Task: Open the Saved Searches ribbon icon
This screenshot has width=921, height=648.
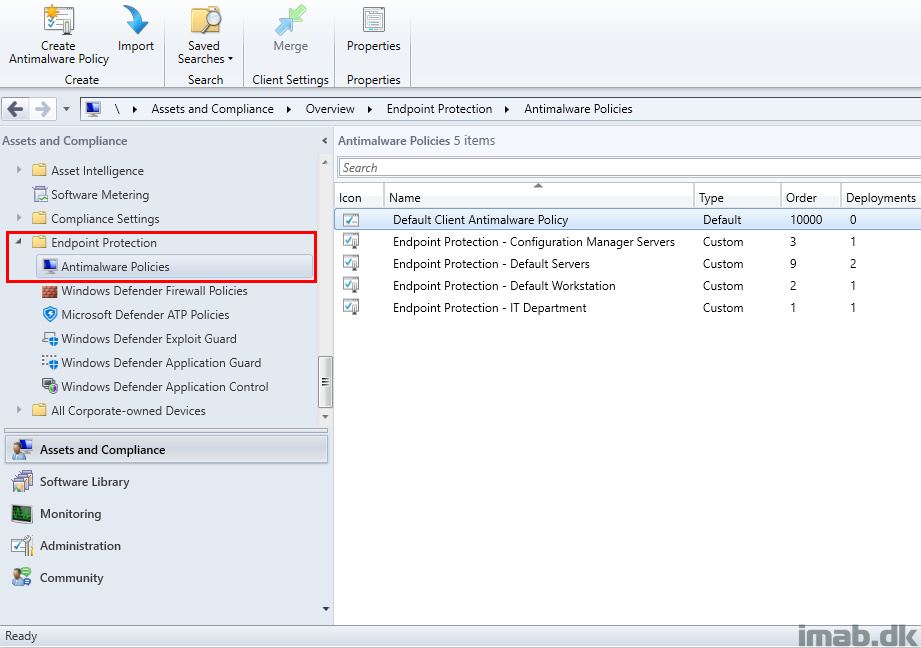Action: (x=206, y=19)
